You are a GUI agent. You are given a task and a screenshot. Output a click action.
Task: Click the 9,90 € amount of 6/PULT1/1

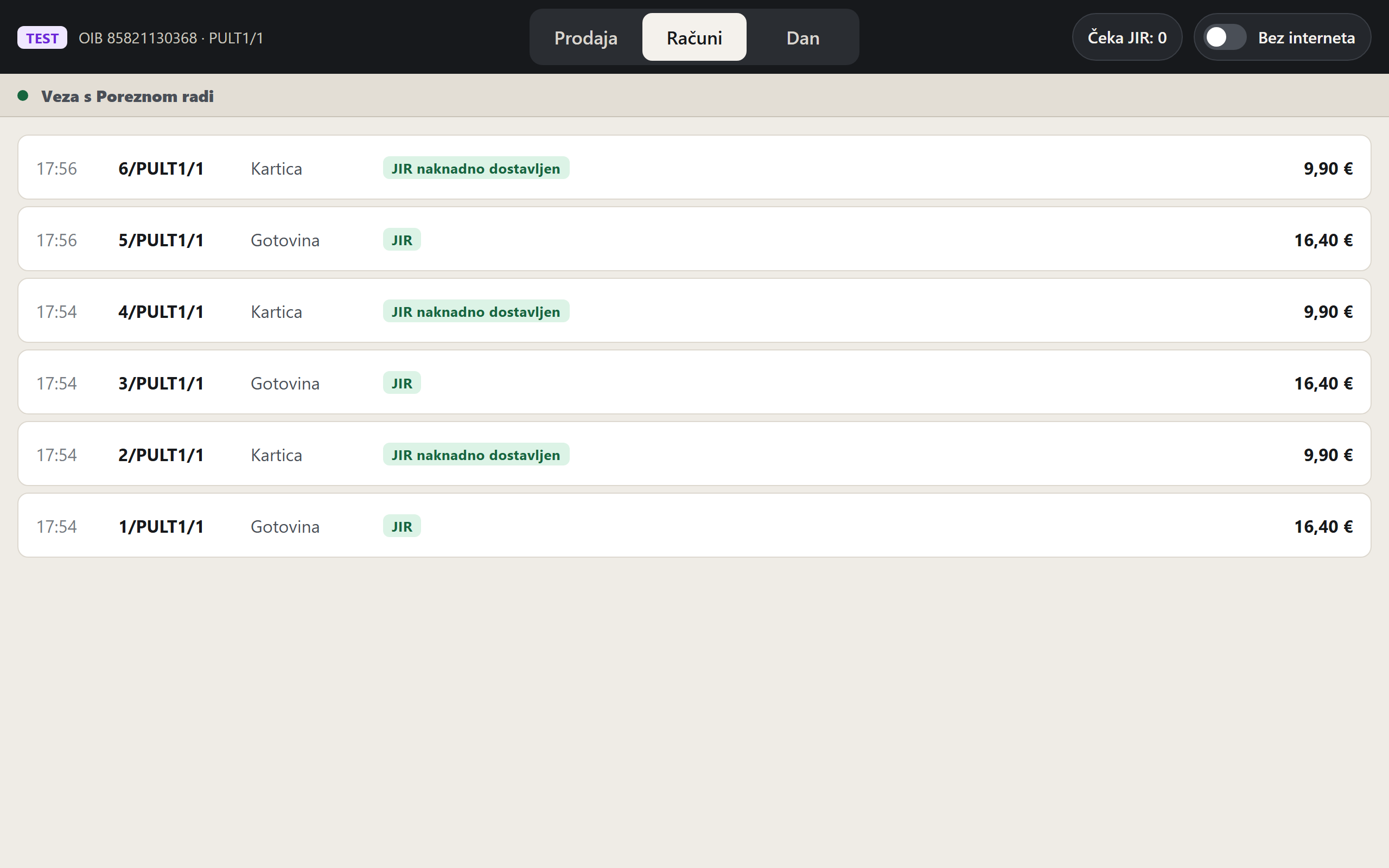pos(1328,168)
